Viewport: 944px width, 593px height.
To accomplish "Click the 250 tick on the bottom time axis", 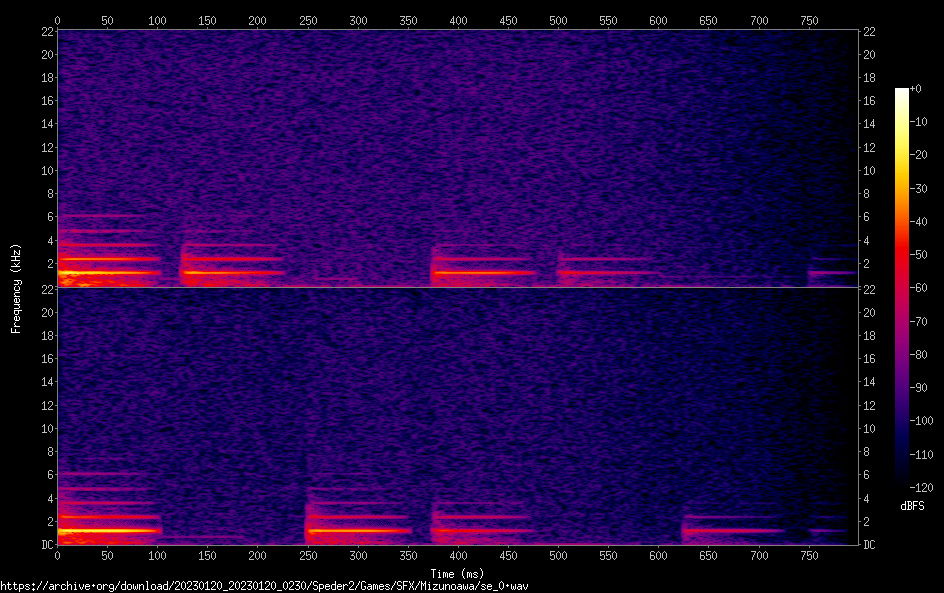I will [308, 556].
